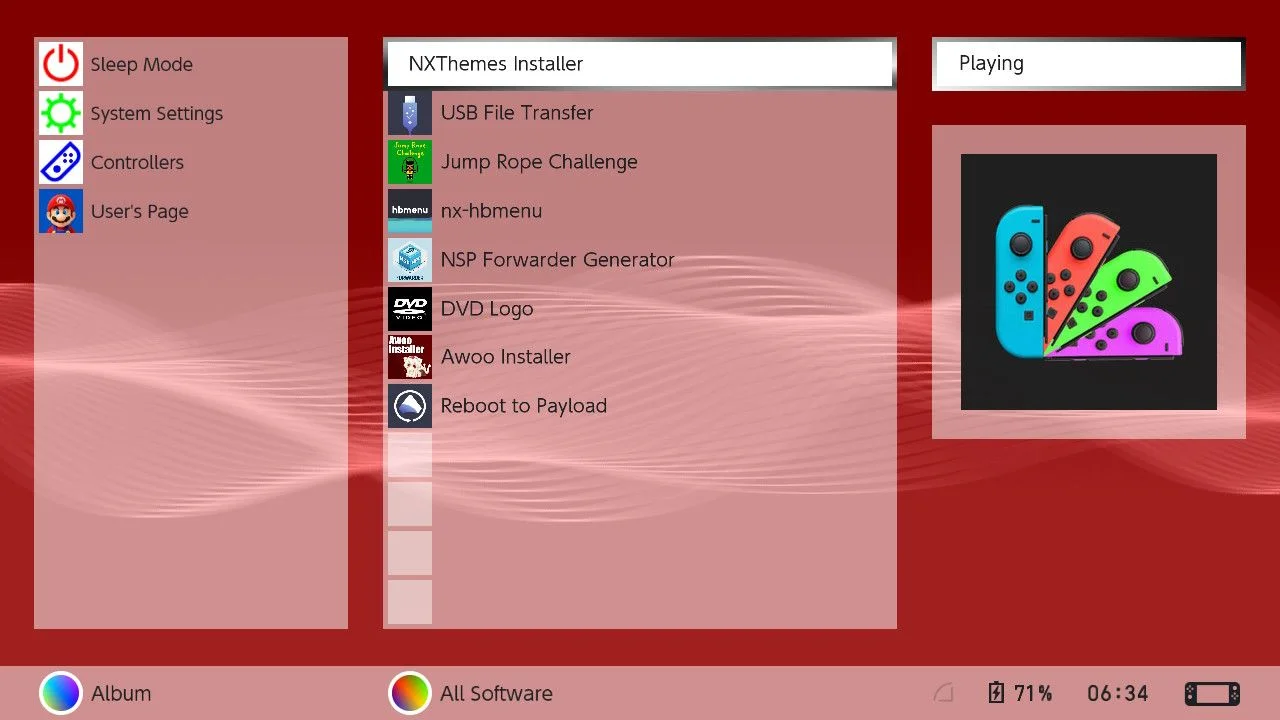The image size is (1280, 720).
Task: Click the DVD Logo title text
Action: click(x=487, y=309)
